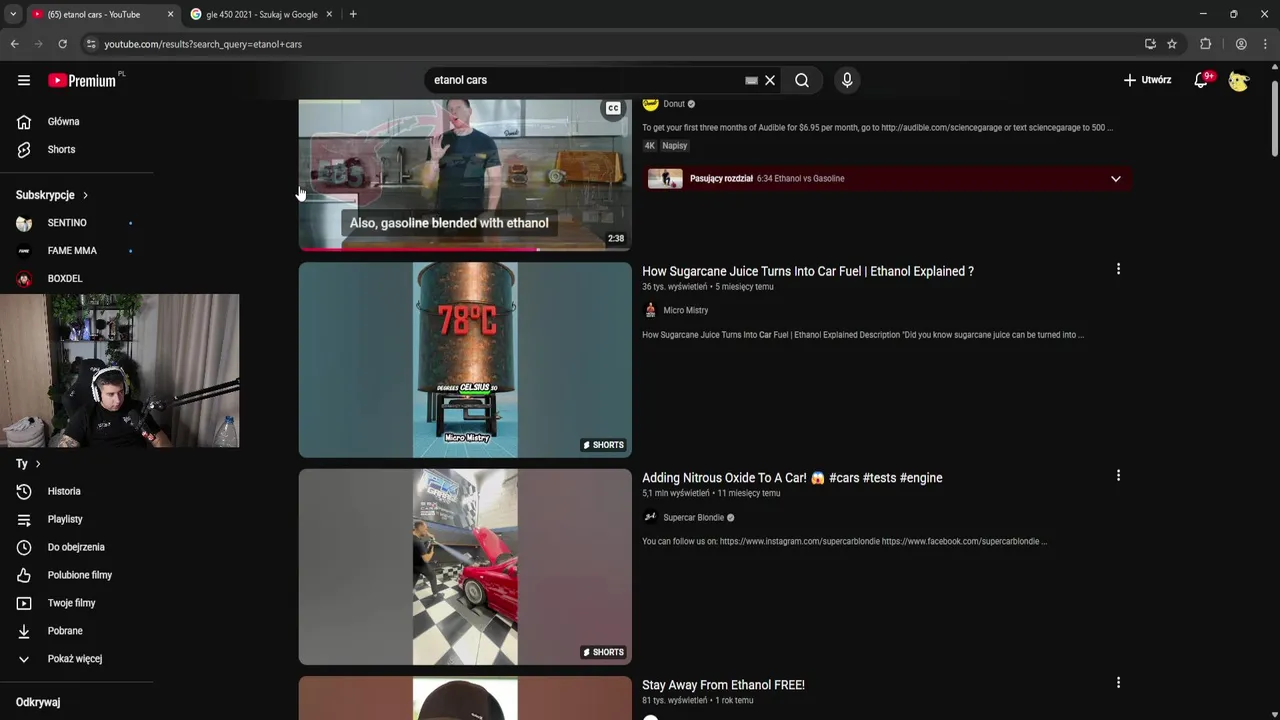Switch to gle 450 2021 Google tab
This screenshot has width=1280, height=720.
coord(261,14)
